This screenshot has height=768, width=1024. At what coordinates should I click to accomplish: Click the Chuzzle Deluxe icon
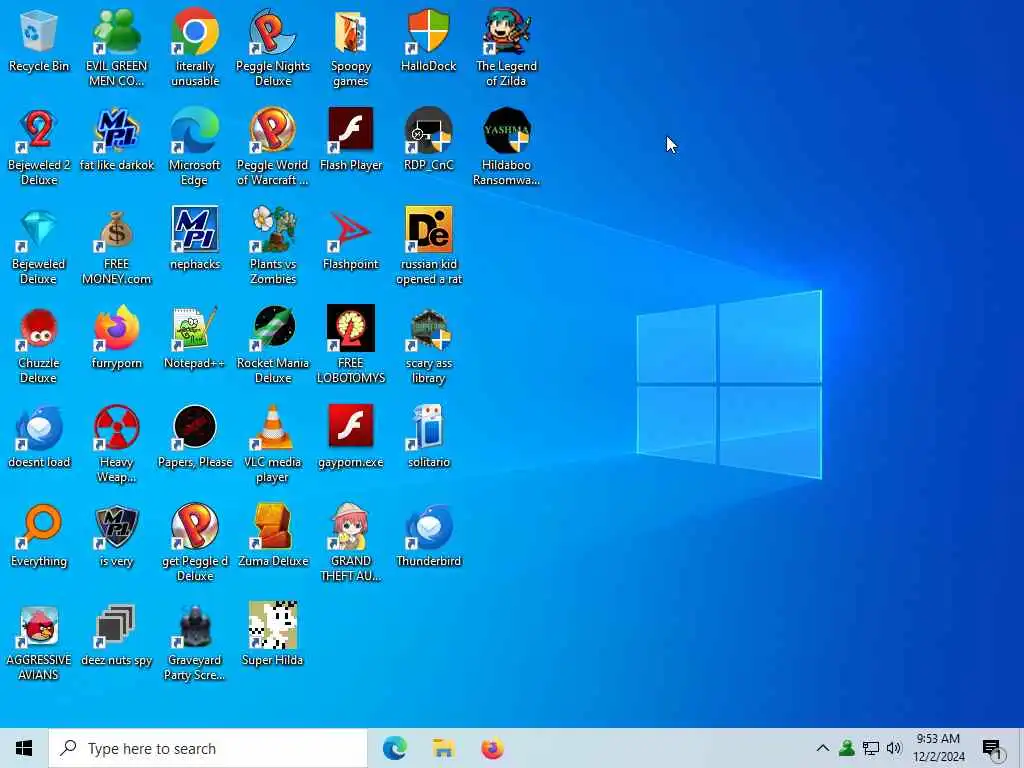point(39,344)
